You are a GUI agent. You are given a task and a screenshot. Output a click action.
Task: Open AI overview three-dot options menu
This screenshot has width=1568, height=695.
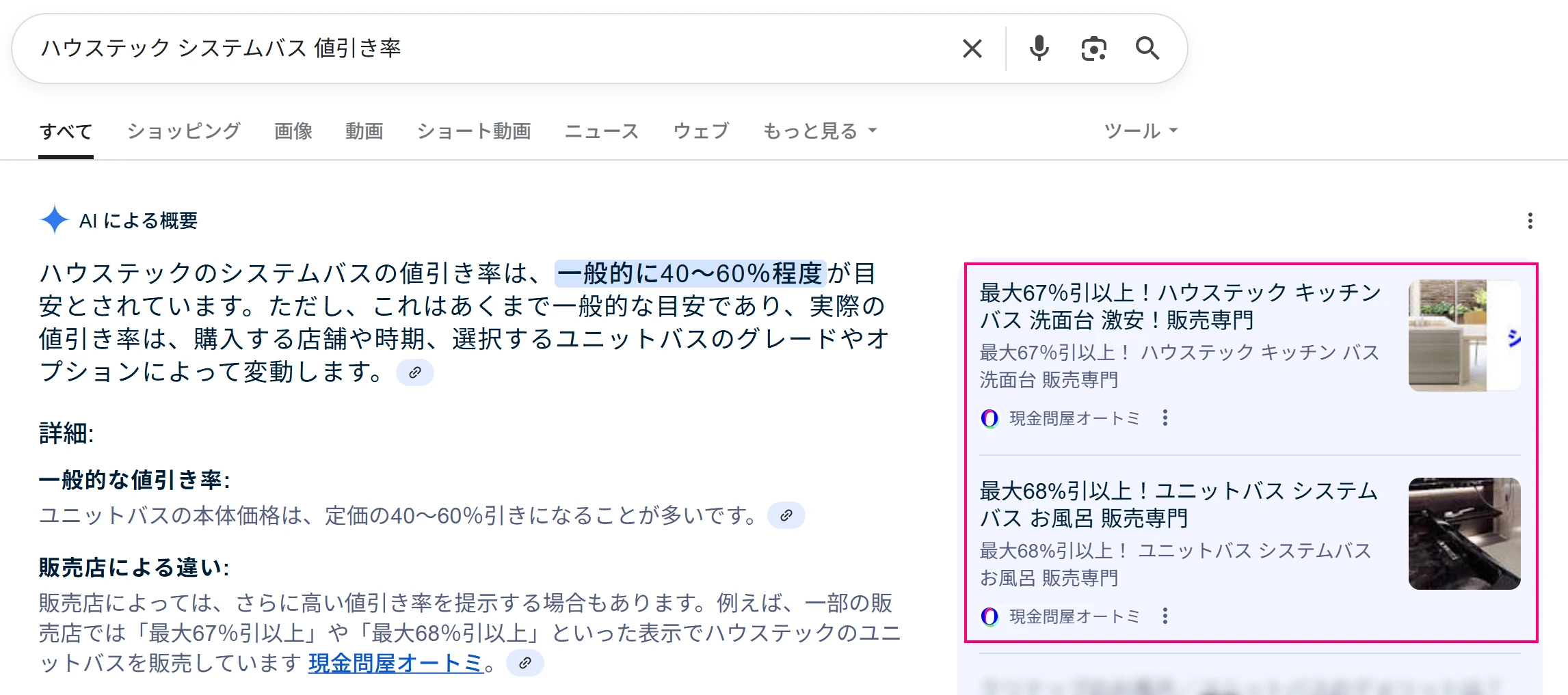(x=1530, y=221)
